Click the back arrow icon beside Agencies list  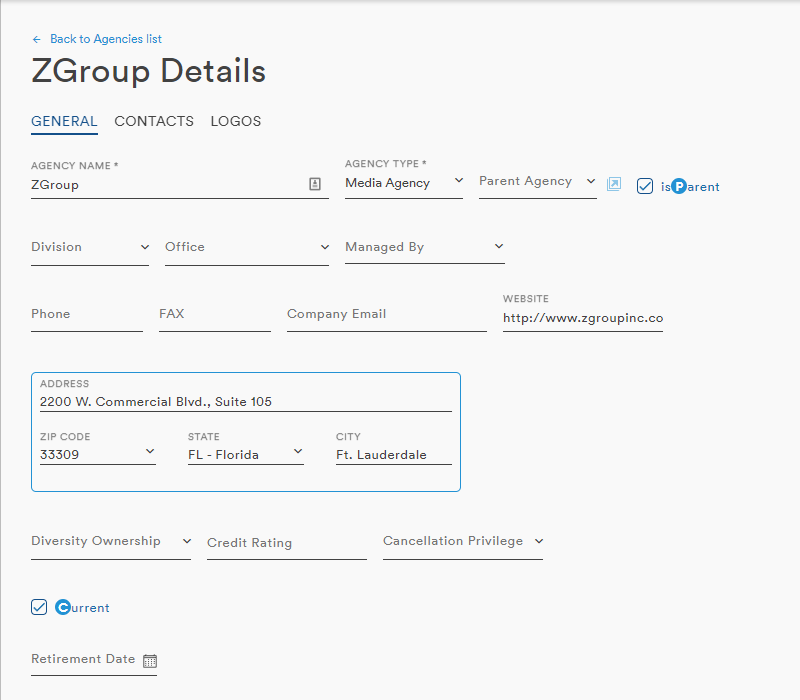[36, 39]
